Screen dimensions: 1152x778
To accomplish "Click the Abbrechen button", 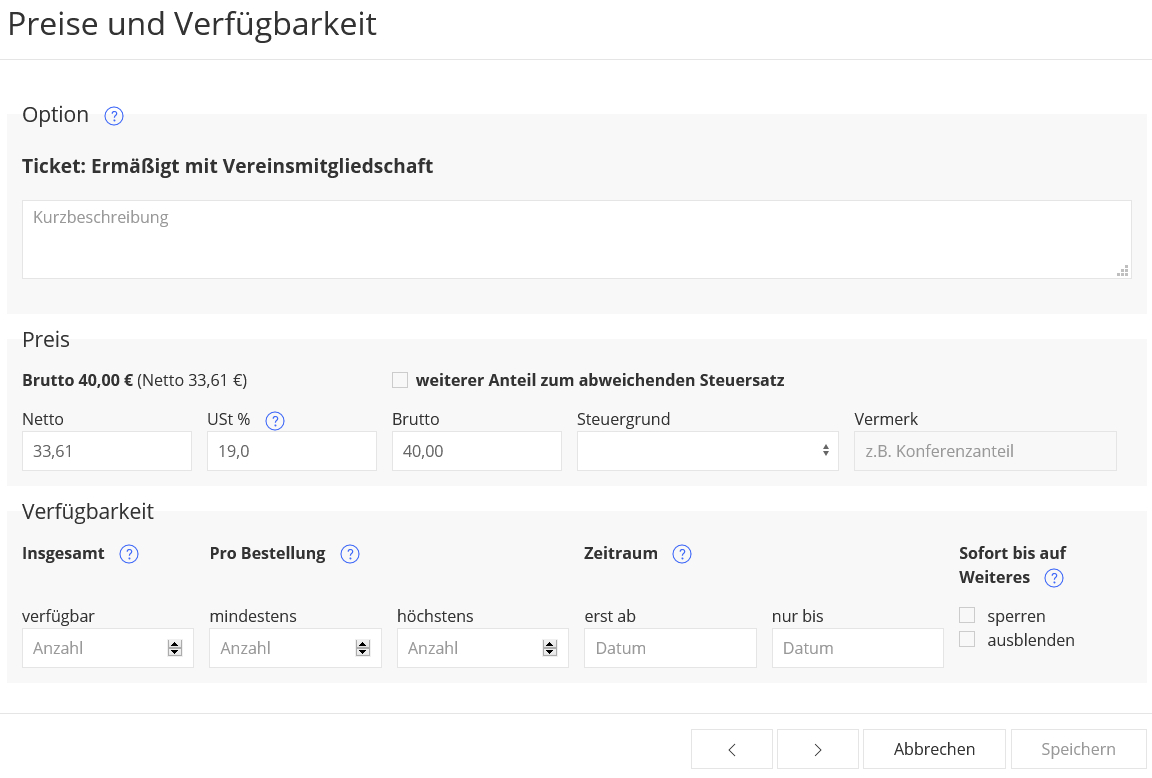I will (934, 749).
